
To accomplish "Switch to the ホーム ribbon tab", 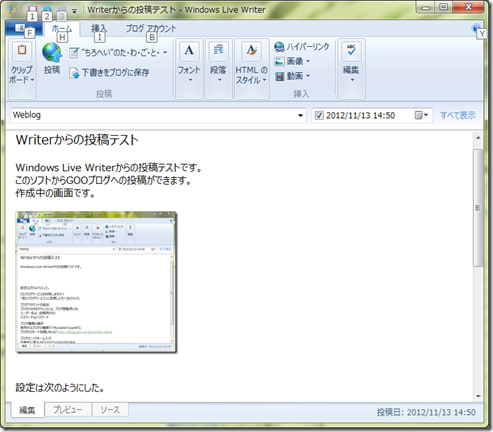I will point(61,29).
